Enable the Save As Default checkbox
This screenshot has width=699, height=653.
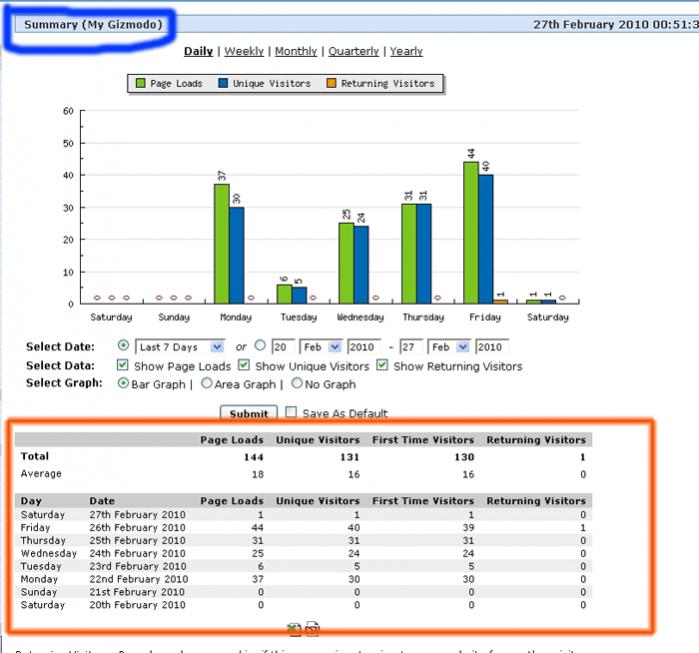(291, 412)
